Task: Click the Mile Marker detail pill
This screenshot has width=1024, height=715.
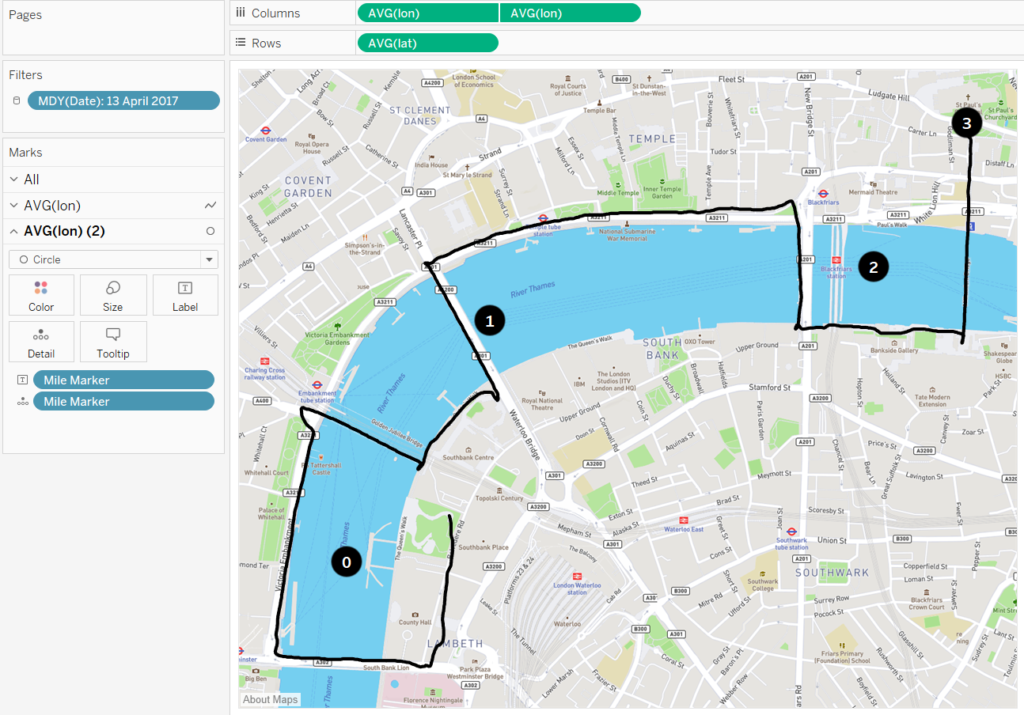Action: tap(123, 402)
